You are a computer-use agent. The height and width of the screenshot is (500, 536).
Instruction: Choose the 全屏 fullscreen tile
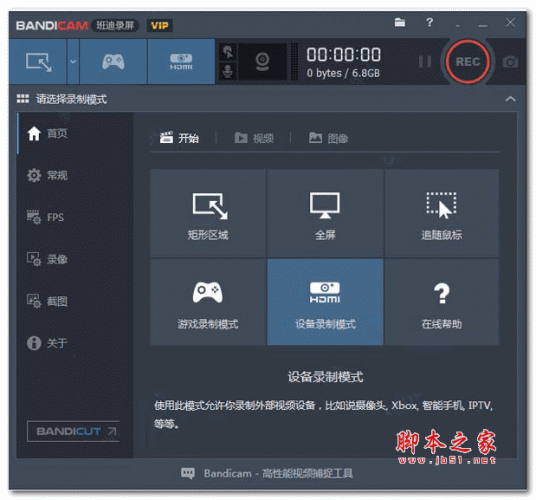tap(325, 213)
